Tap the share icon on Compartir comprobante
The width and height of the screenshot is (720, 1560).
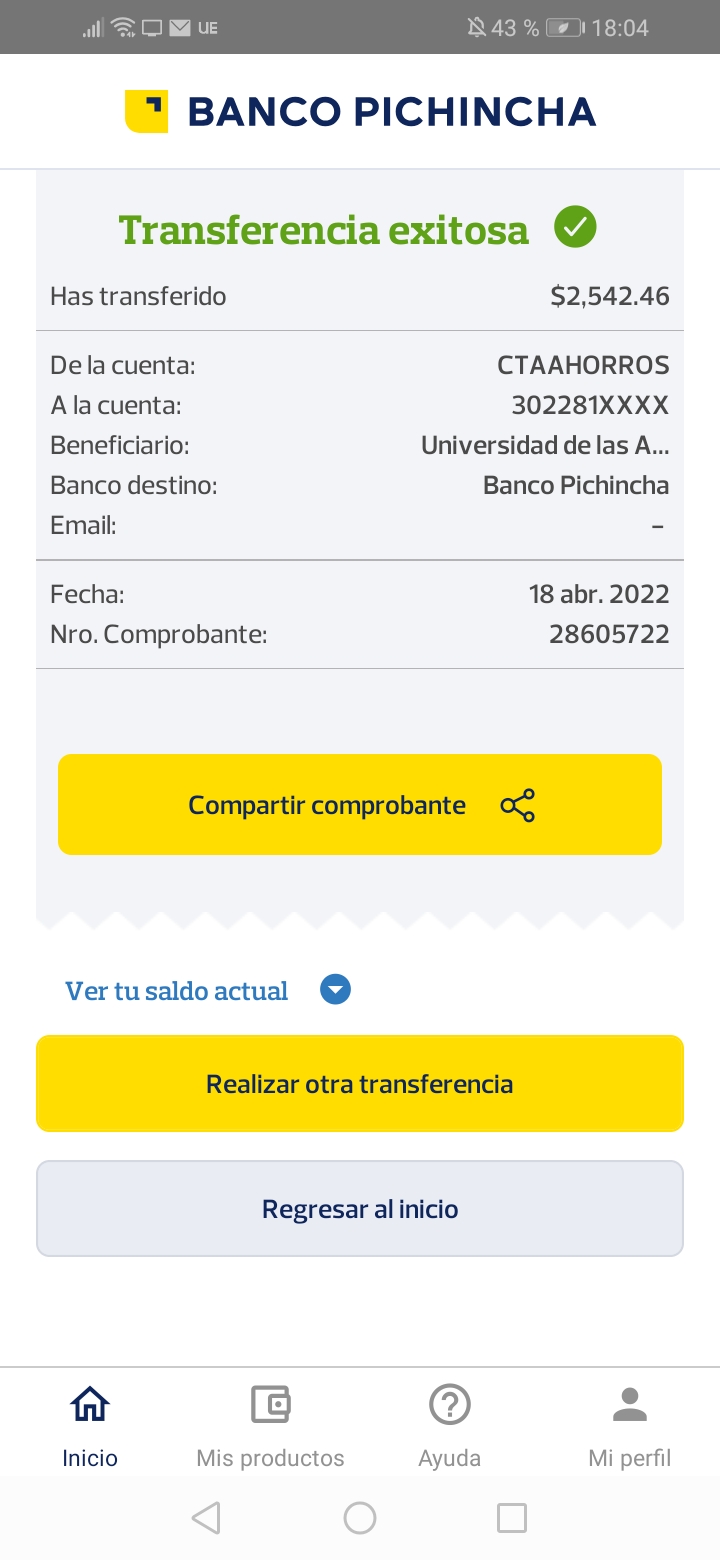[518, 805]
